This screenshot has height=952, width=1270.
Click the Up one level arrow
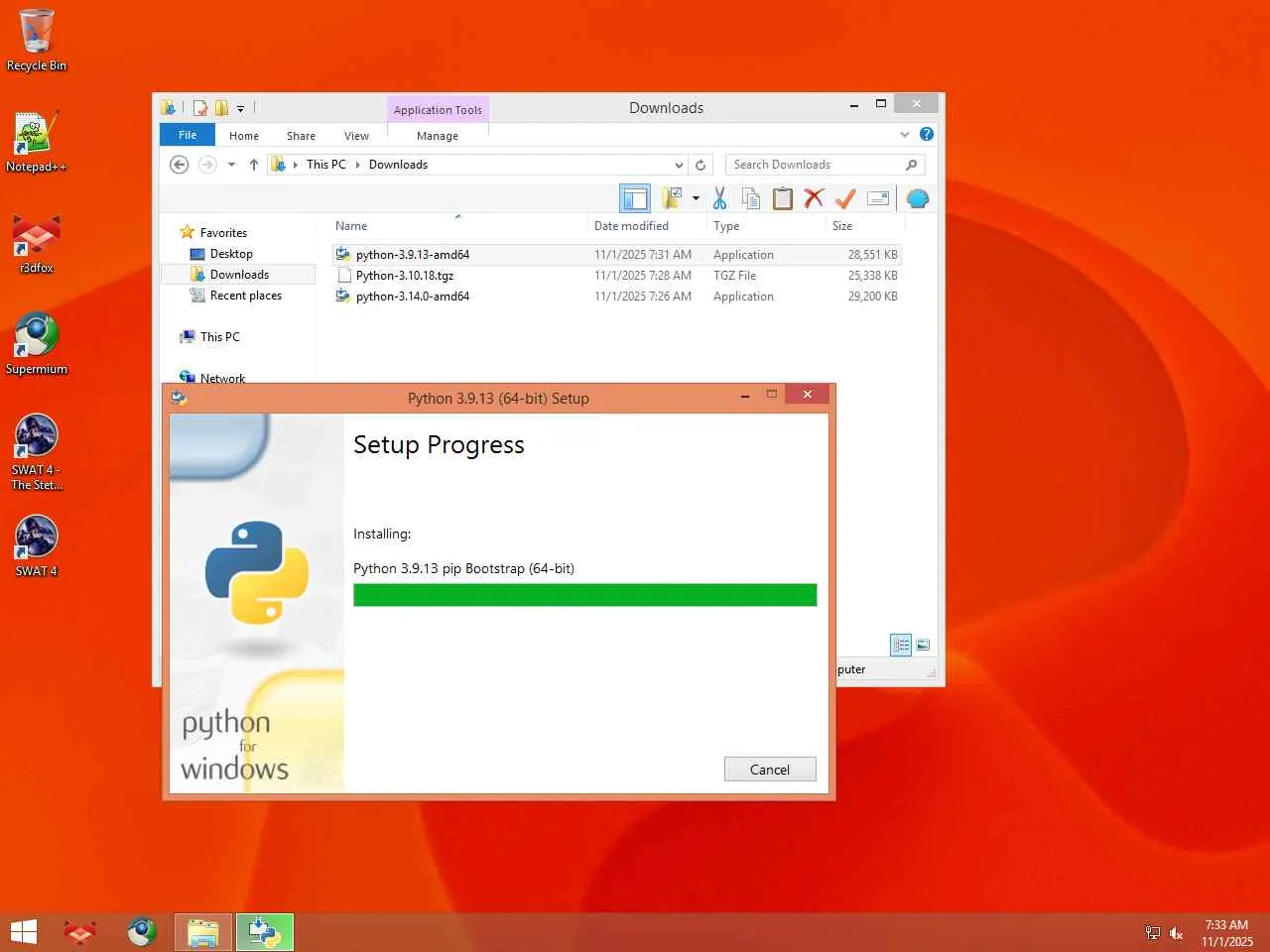point(254,165)
